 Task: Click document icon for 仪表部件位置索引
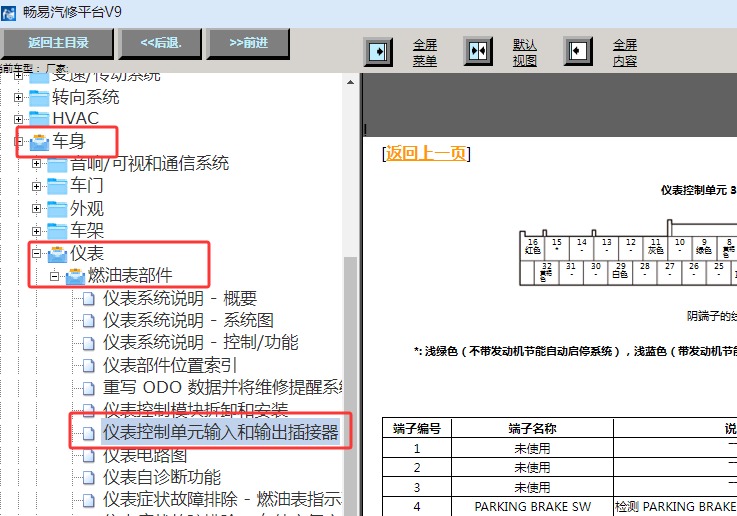pos(88,366)
